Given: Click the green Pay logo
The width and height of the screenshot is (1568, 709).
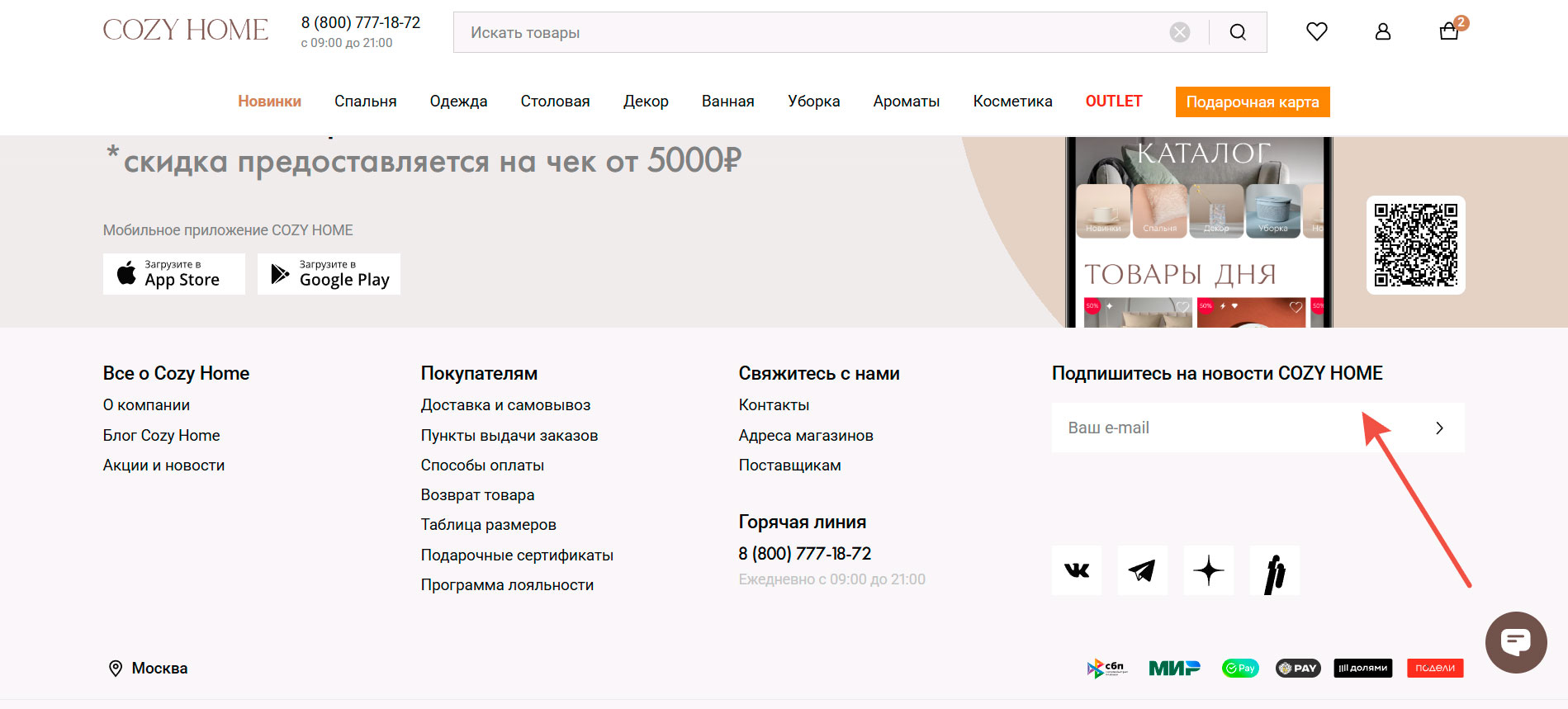Looking at the screenshot, I should click(x=1240, y=668).
